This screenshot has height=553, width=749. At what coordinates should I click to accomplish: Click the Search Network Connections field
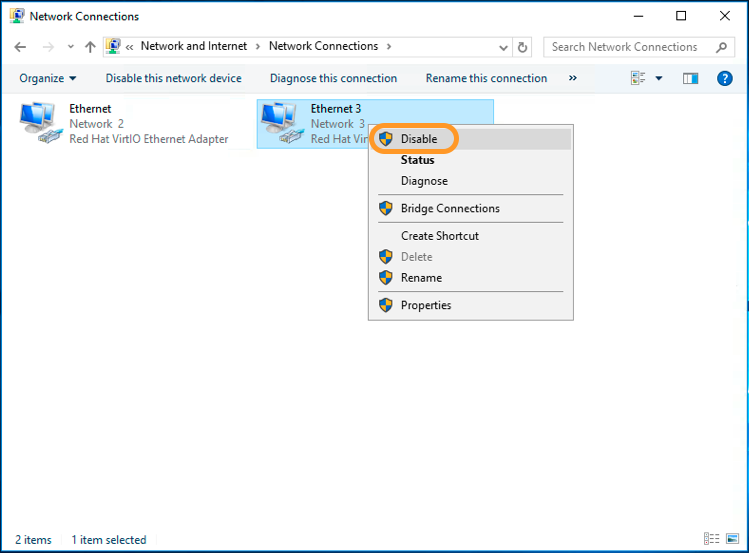point(628,47)
